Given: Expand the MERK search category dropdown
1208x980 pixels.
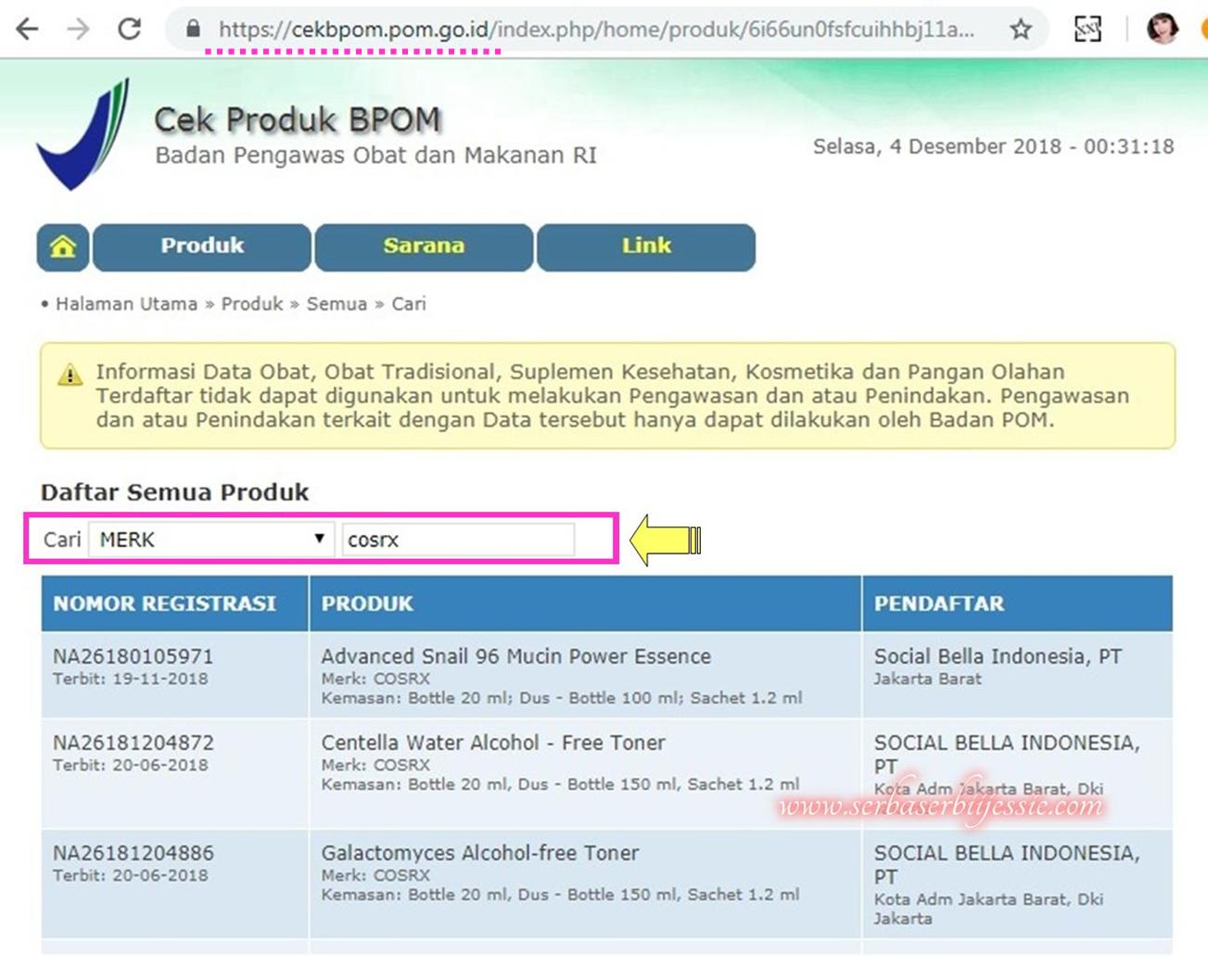Looking at the screenshot, I should pyautogui.click(x=211, y=540).
